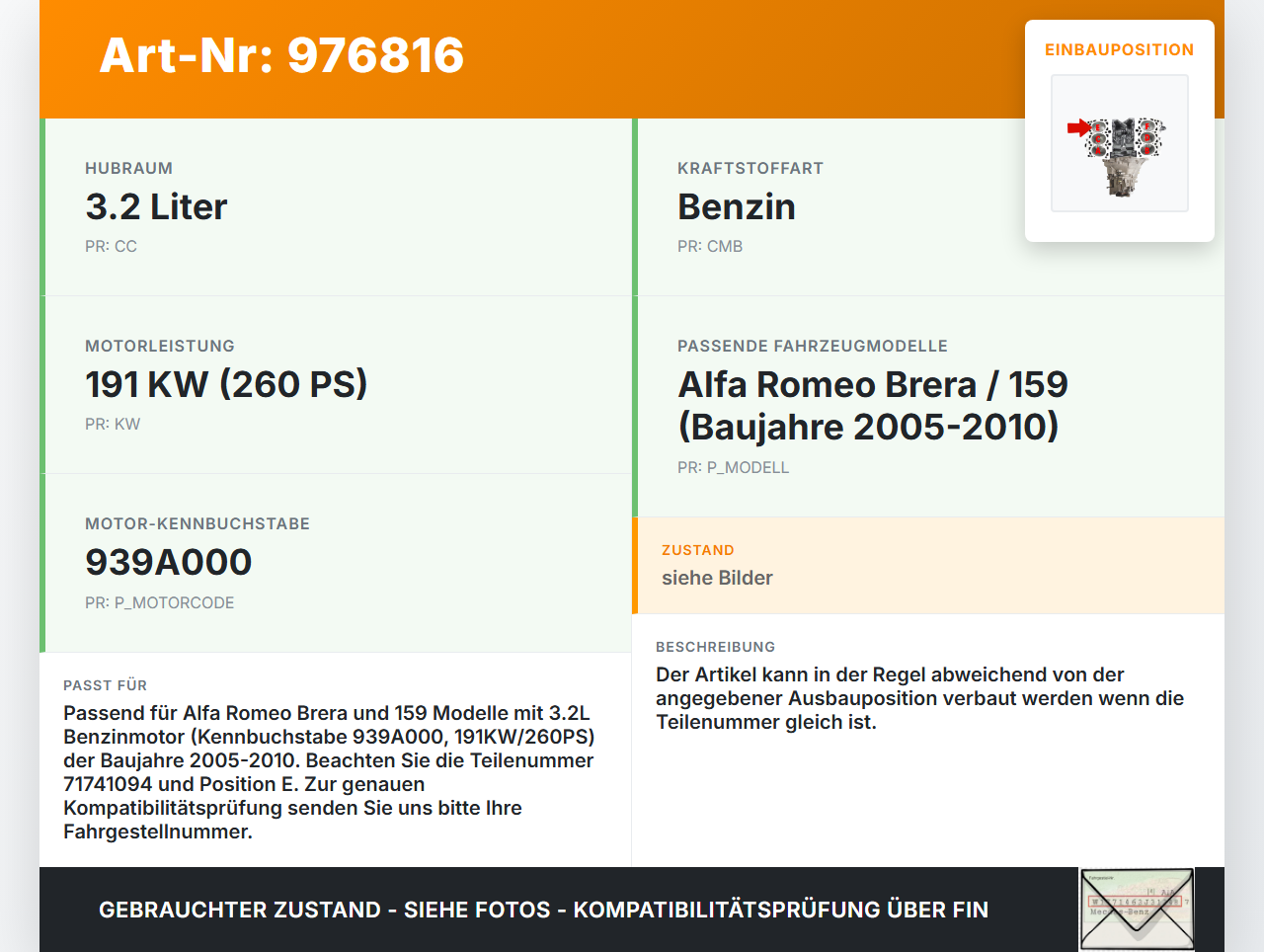Image resolution: width=1264 pixels, height=952 pixels.
Task: Click the orange ZUSTAND heading
Action: coord(697,550)
